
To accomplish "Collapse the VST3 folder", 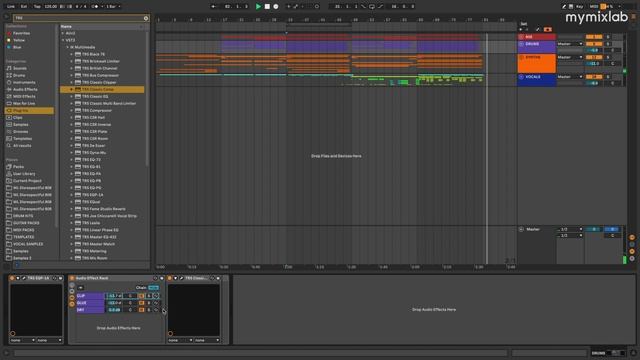I will [63, 40].
